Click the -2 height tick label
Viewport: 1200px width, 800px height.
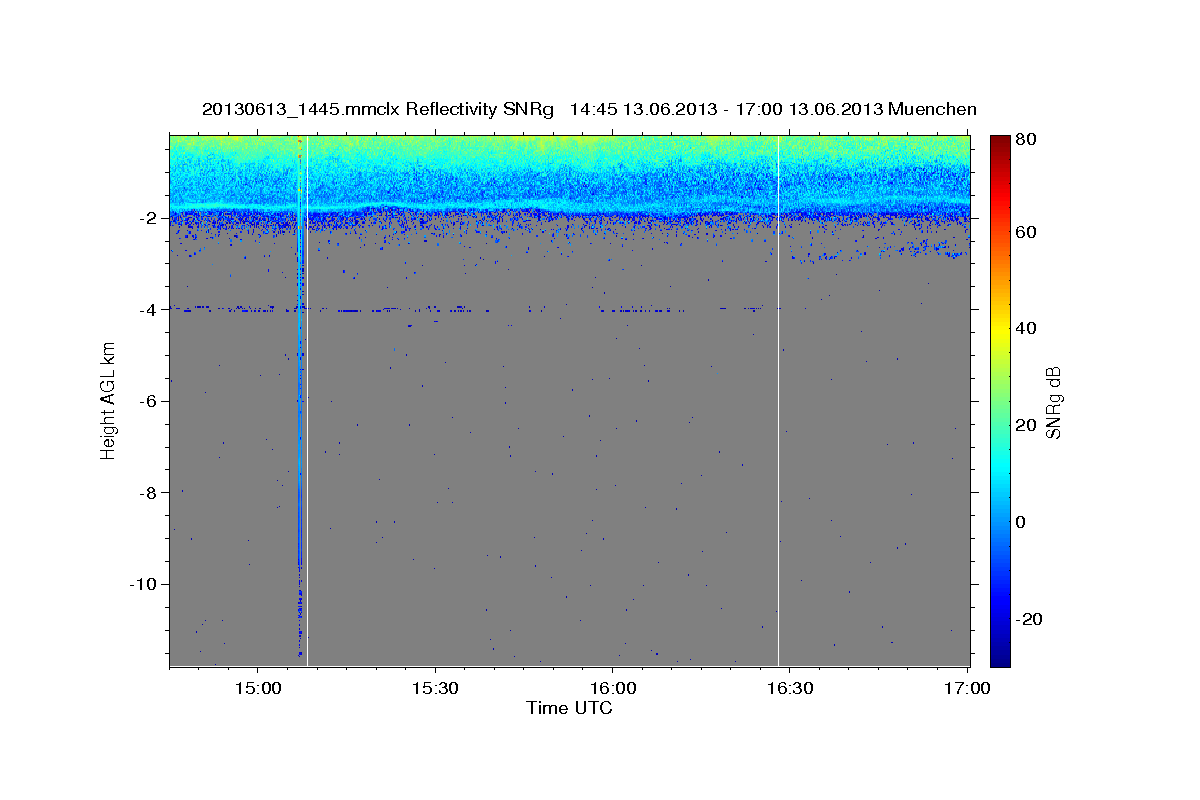point(146,218)
